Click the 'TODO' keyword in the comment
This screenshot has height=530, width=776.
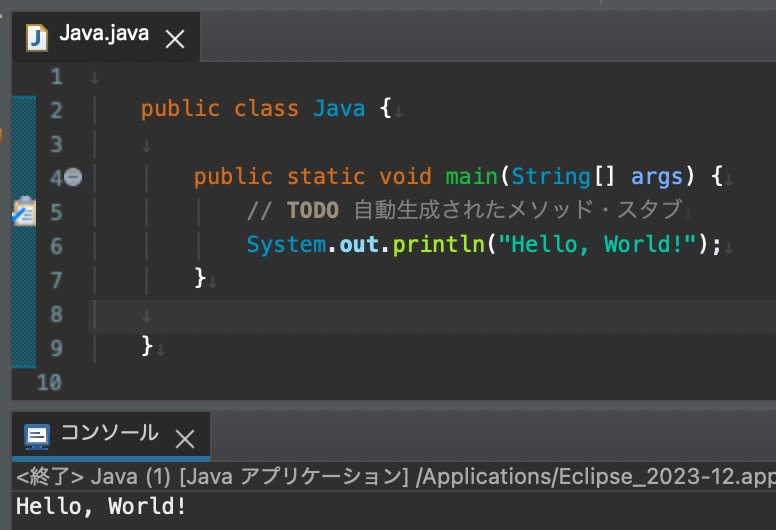coord(313,210)
